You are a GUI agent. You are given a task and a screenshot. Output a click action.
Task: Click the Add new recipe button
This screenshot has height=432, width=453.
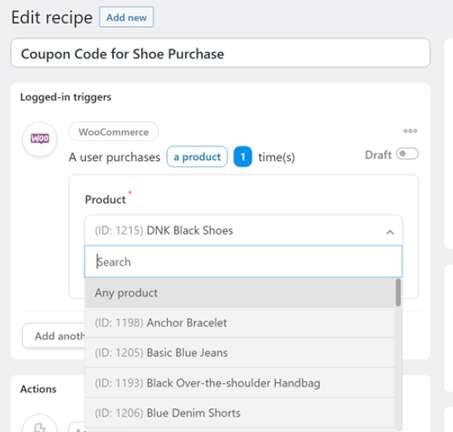coord(126,17)
